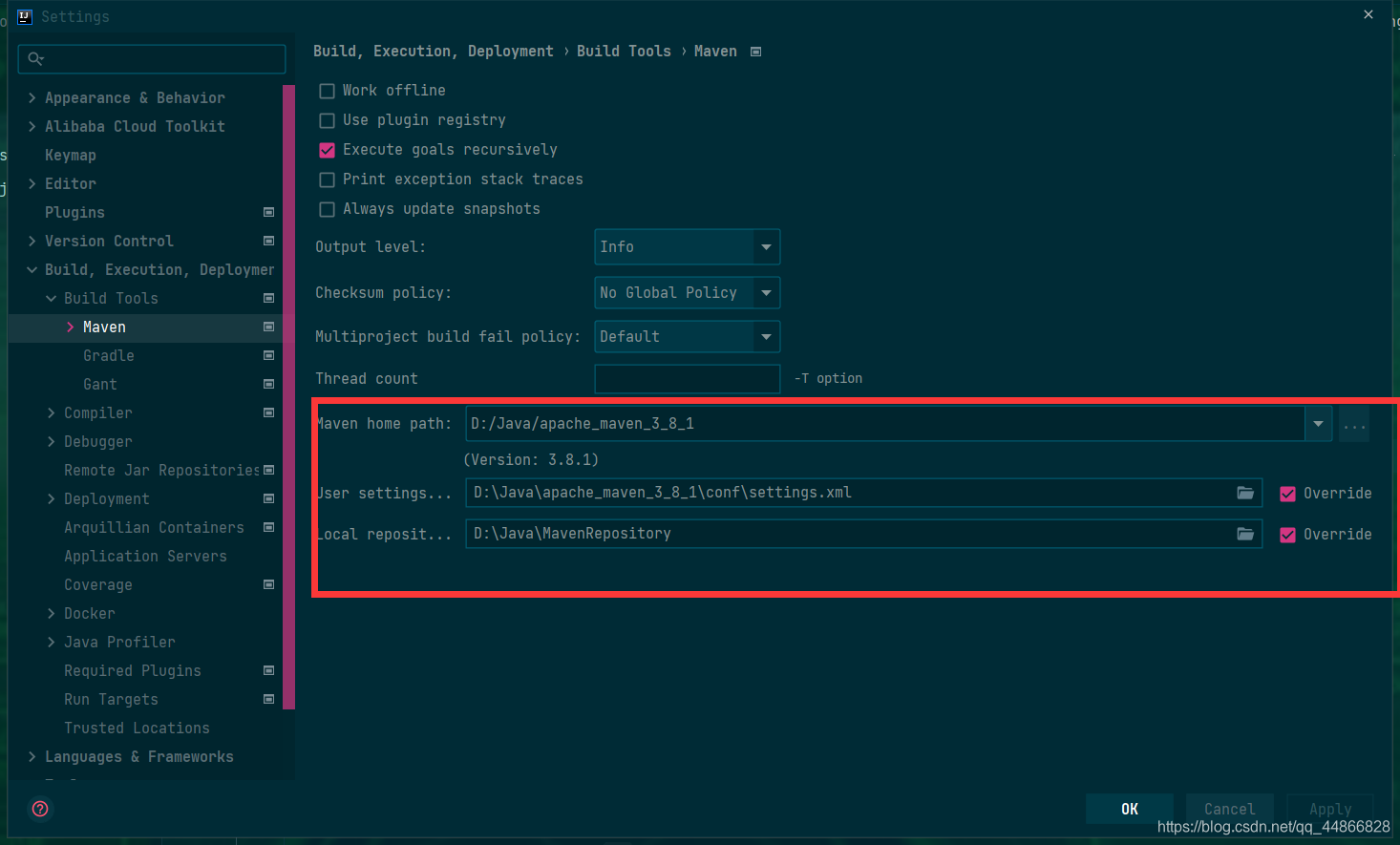Toggle Override for Local repository
Screen dimensions: 1400x845
click(x=1287, y=535)
